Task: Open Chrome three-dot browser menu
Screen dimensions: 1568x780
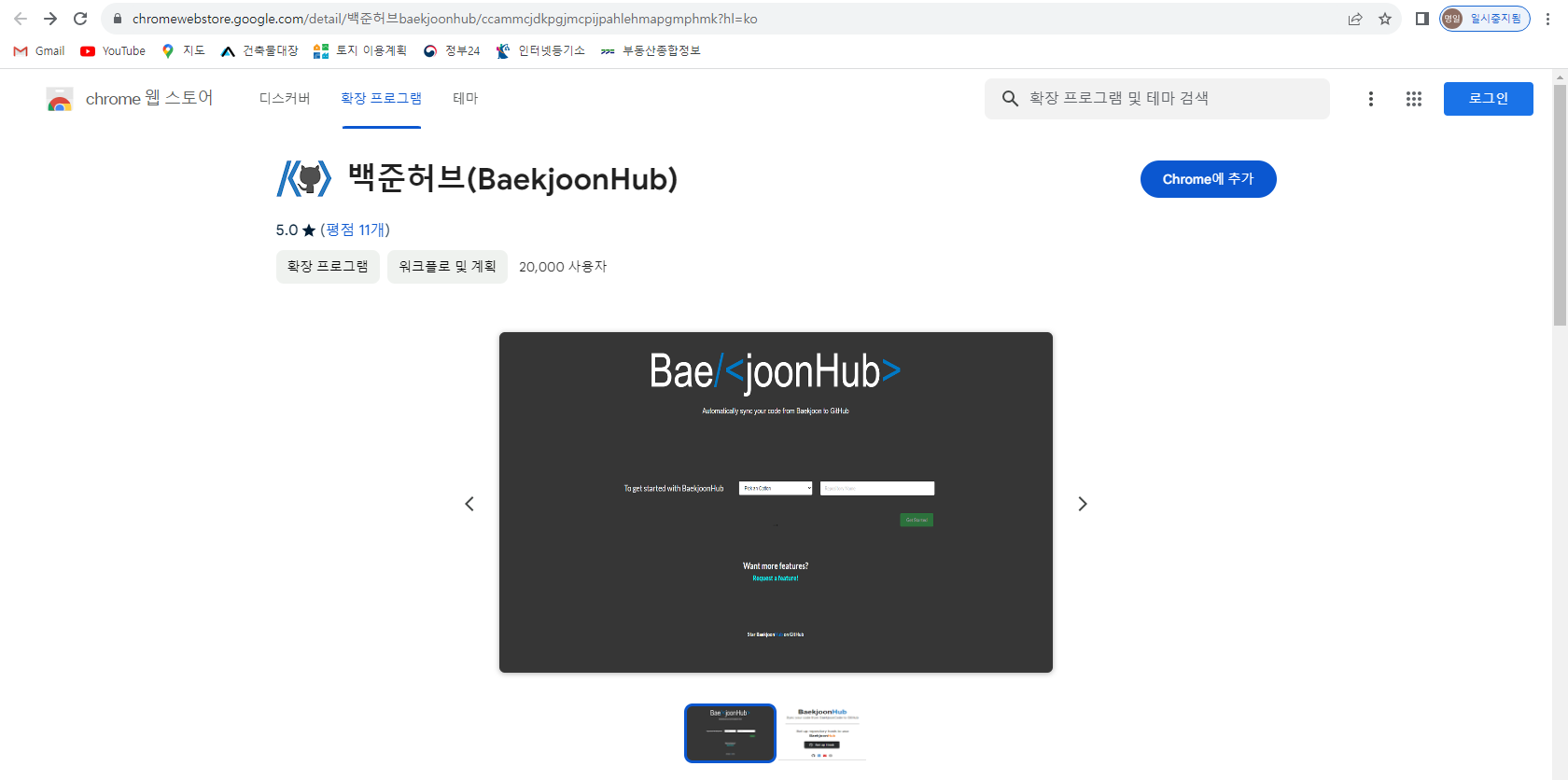Action: 1547,19
